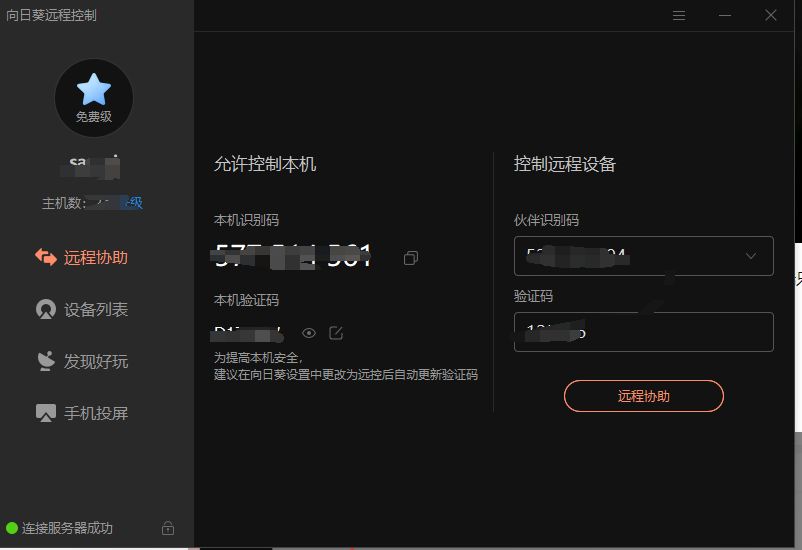Click the free-tier star avatar
The width and height of the screenshot is (802, 550).
[x=94, y=98]
